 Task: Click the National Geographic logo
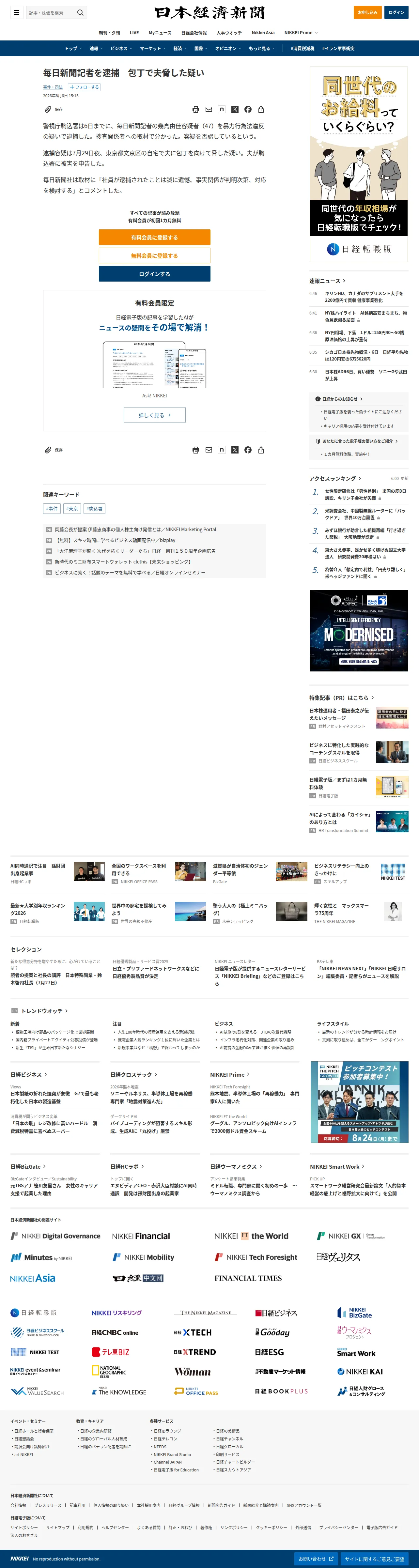click(x=109, y=1371)
